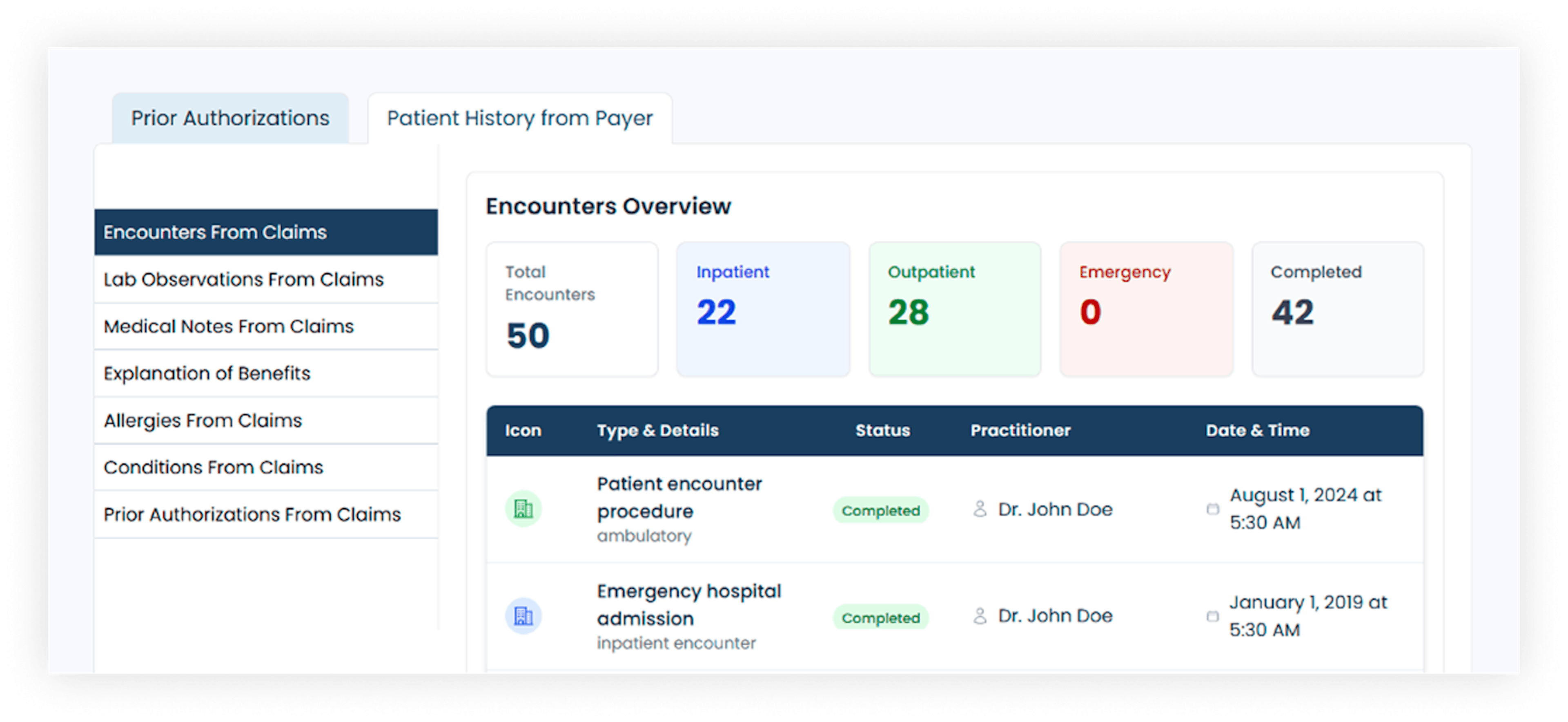Screen dimensions: 1568x722
Task: Click Dr. John Doe in the inpatient encounter row
Action: pos(1055,616)
